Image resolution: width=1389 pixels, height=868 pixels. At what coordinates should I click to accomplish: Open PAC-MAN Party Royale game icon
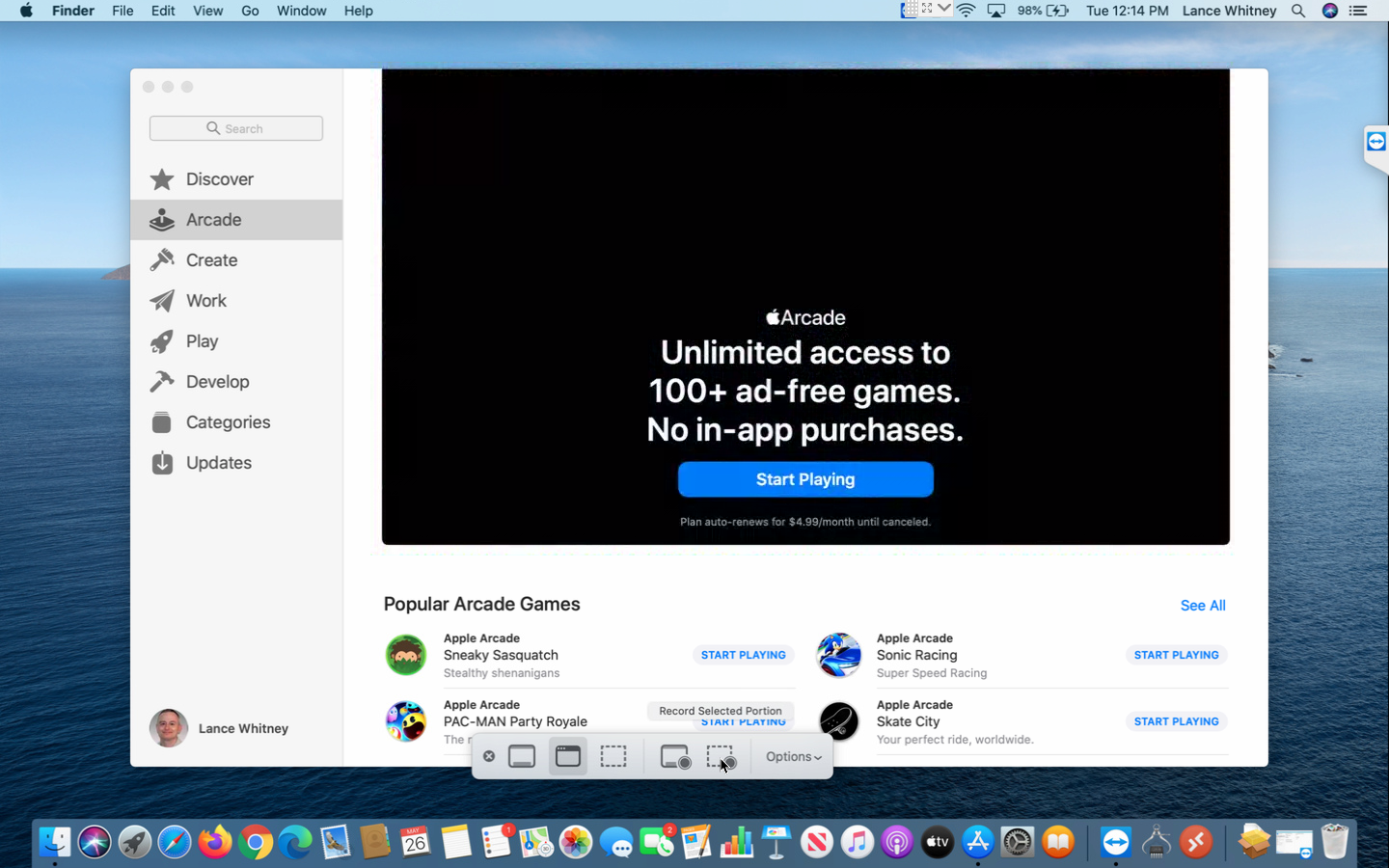coord(406,721)
